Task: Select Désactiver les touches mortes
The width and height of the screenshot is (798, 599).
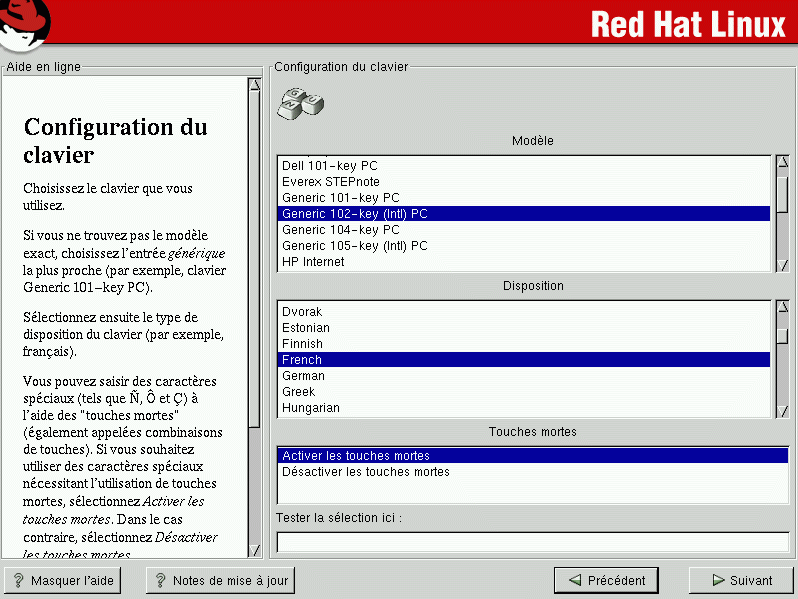Action: 365,472
